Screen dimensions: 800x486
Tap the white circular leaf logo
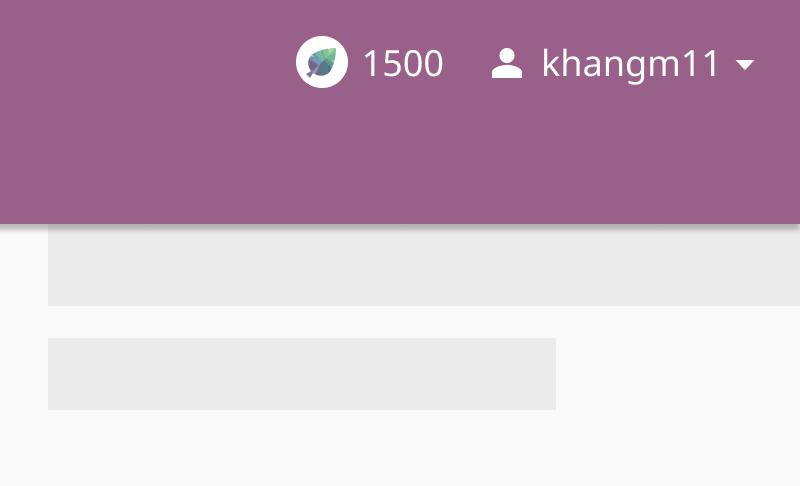pyautogui.click(x=322, y=64)
